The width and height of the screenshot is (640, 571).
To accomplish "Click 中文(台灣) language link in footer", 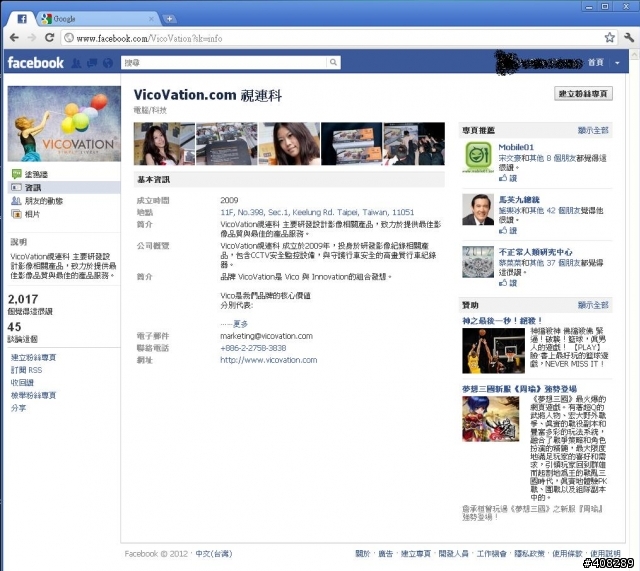I will (x=213, y=554).
